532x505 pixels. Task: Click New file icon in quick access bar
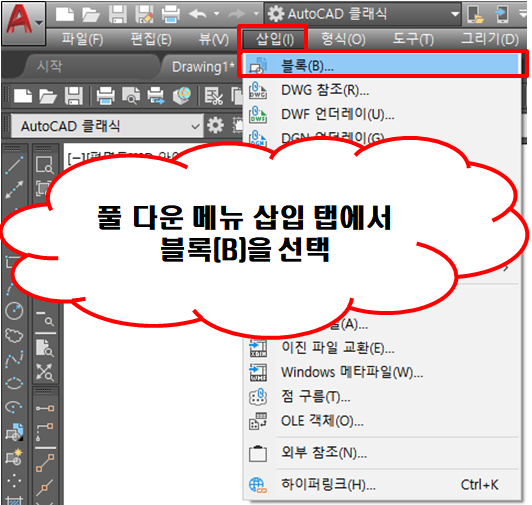tap(64, 15)
